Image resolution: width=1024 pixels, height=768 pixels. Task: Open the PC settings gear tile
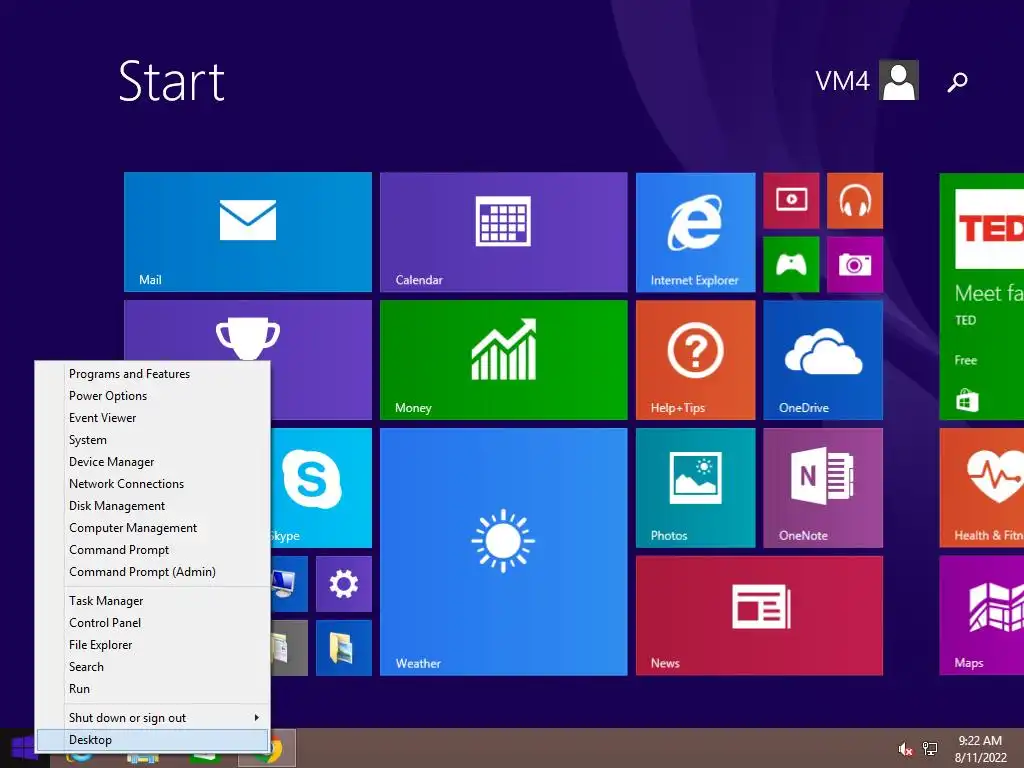point(344,584)
